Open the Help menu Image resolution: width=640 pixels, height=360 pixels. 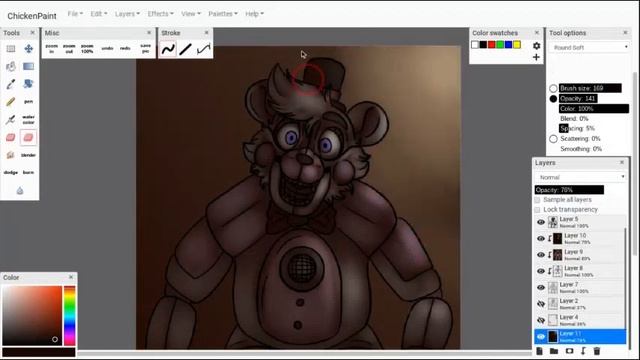pyautogui.click(x=254, y=14)
